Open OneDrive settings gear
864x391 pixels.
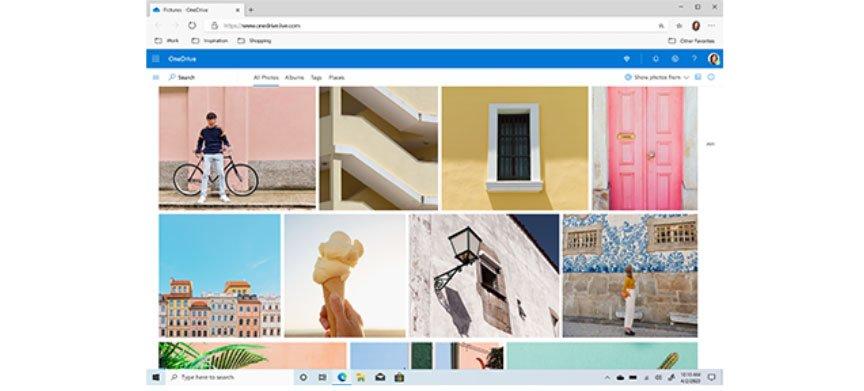674,59
